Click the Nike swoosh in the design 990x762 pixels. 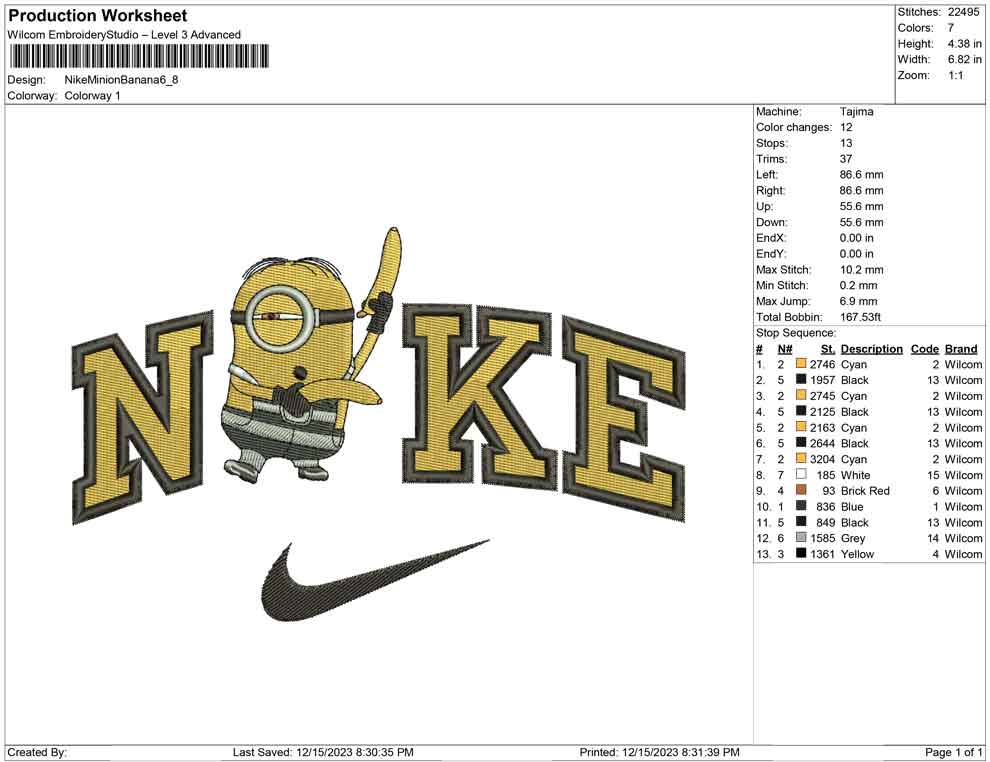coord(375,579)
